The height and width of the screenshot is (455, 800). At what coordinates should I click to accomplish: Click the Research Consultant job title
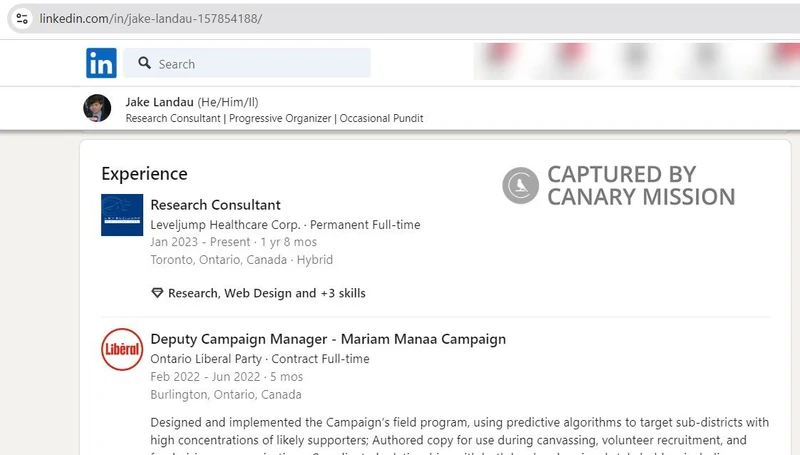click(215, 205)
